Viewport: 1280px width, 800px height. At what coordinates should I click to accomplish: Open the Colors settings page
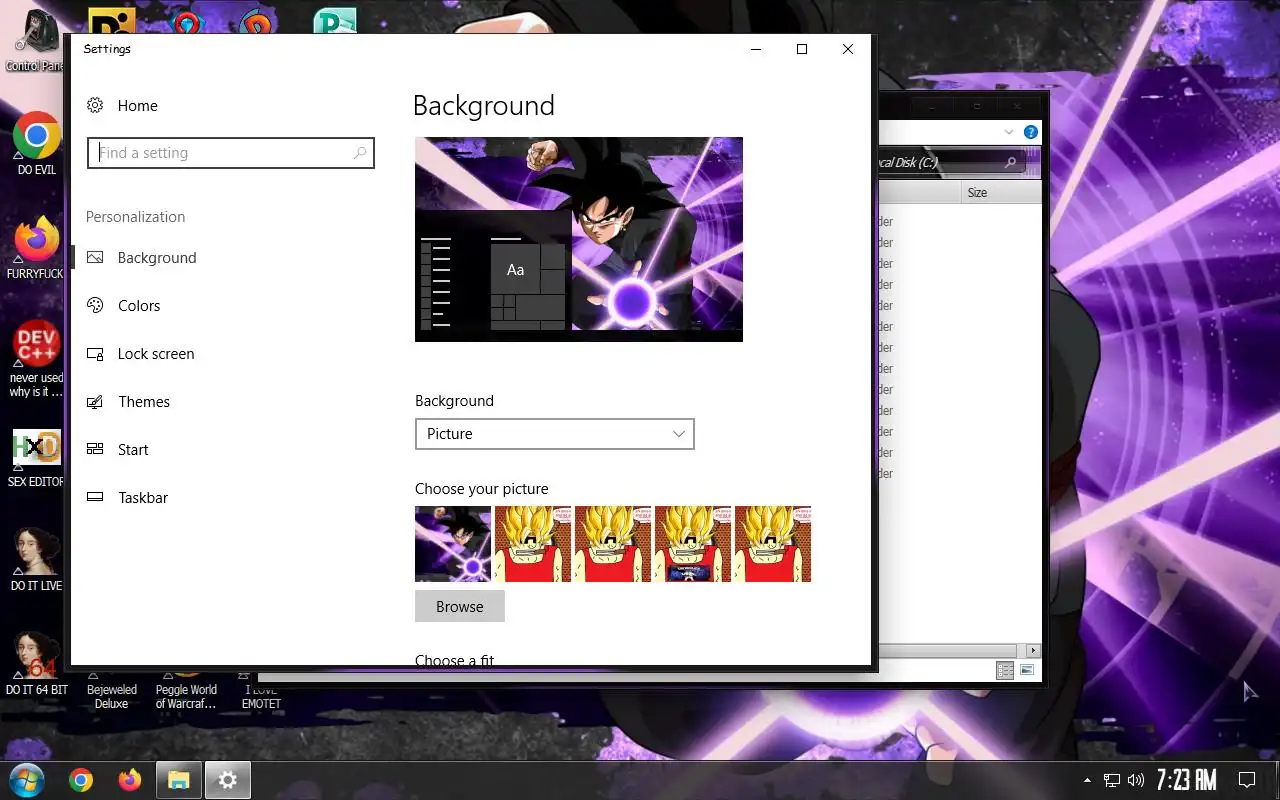(139, 305)
